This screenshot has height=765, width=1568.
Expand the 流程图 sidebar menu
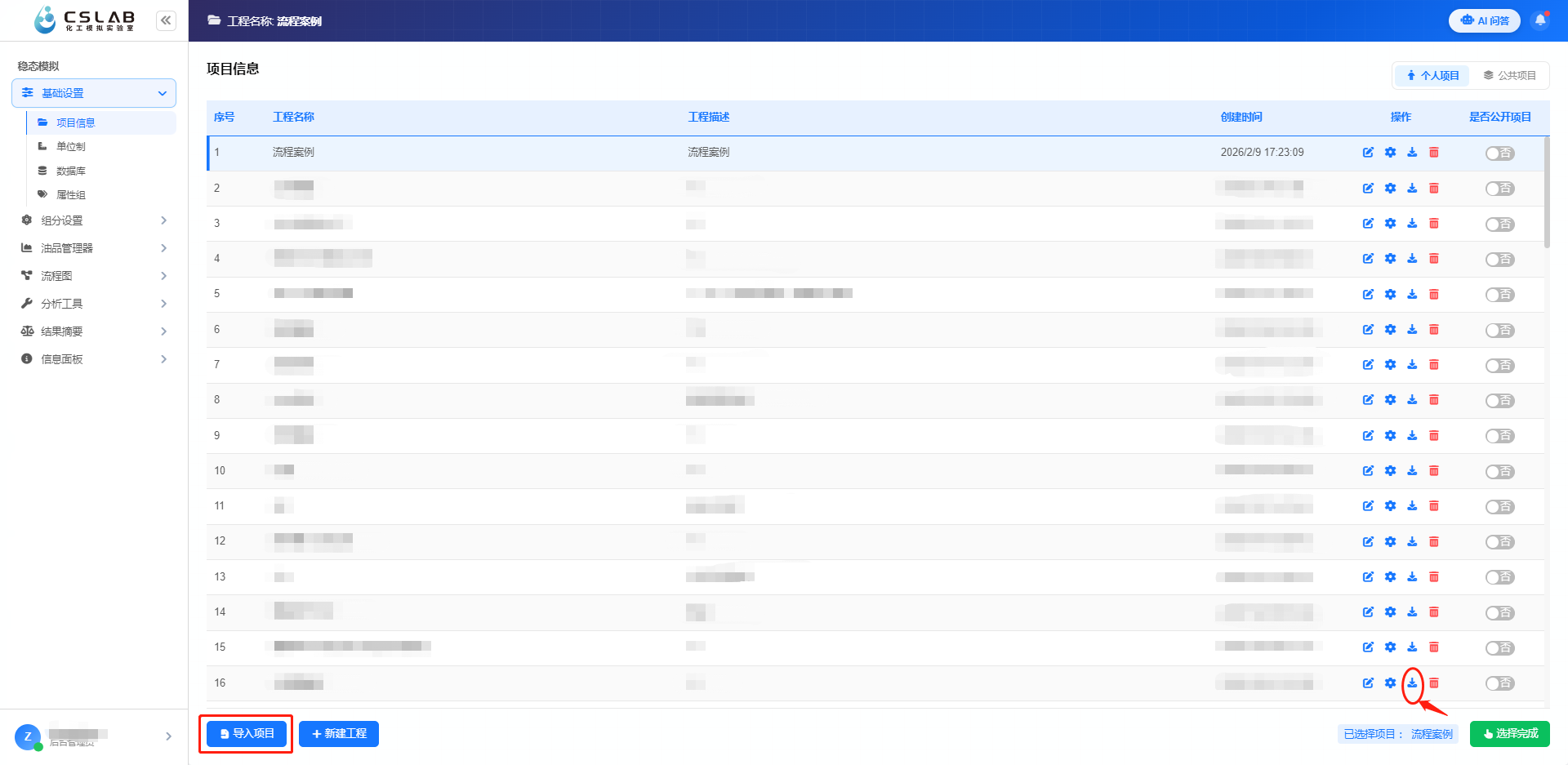click(94, 276)
